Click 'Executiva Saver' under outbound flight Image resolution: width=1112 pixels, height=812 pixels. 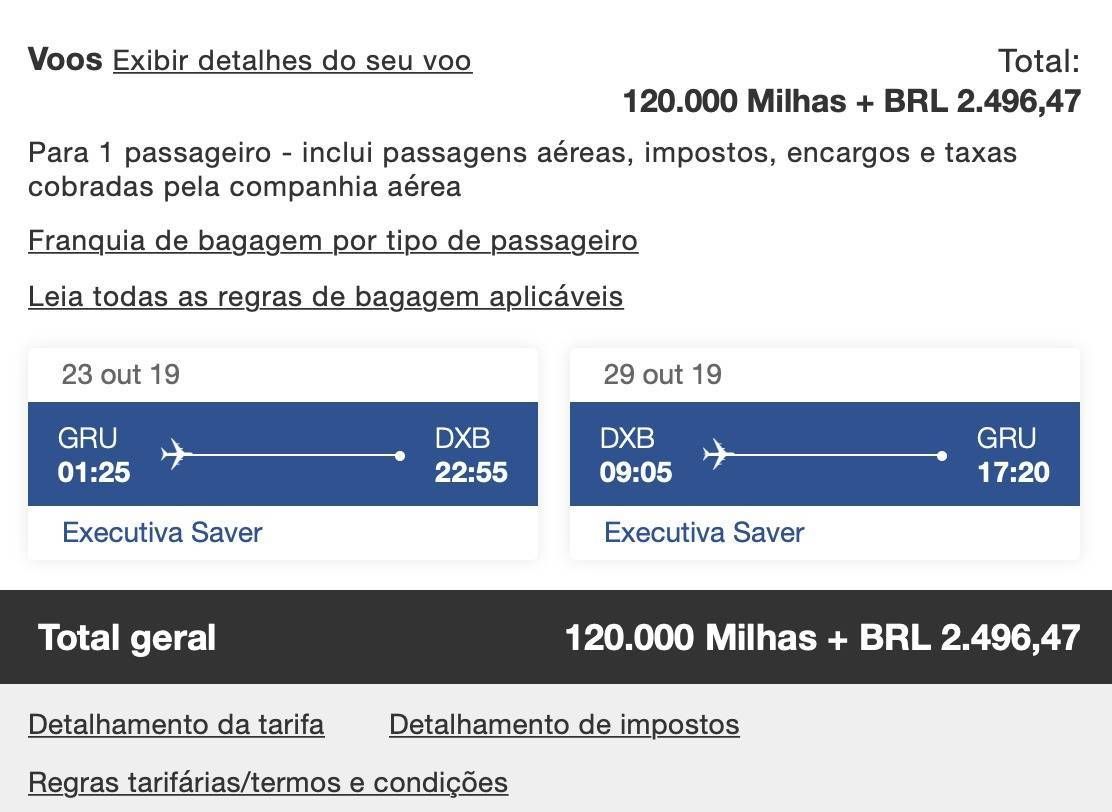(x=162, y=533)
